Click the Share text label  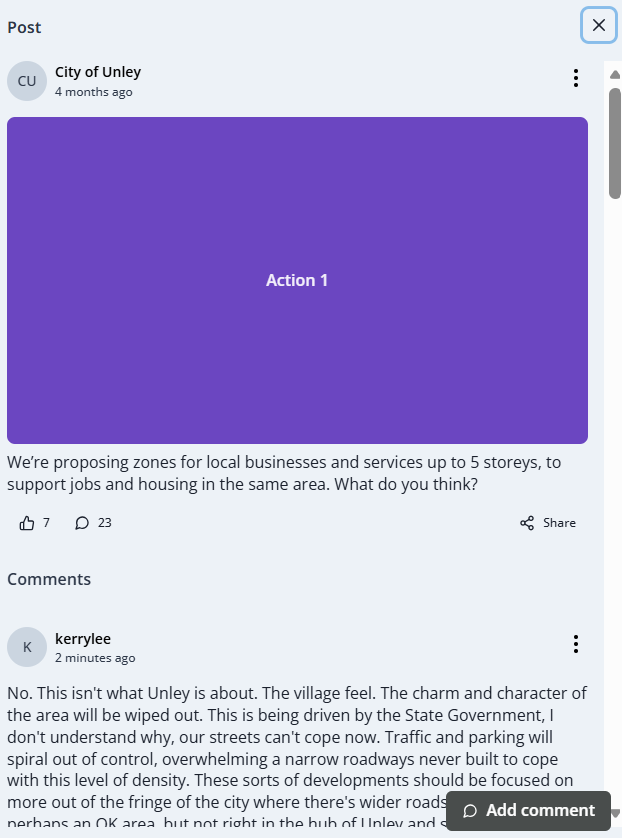(559, 523)
